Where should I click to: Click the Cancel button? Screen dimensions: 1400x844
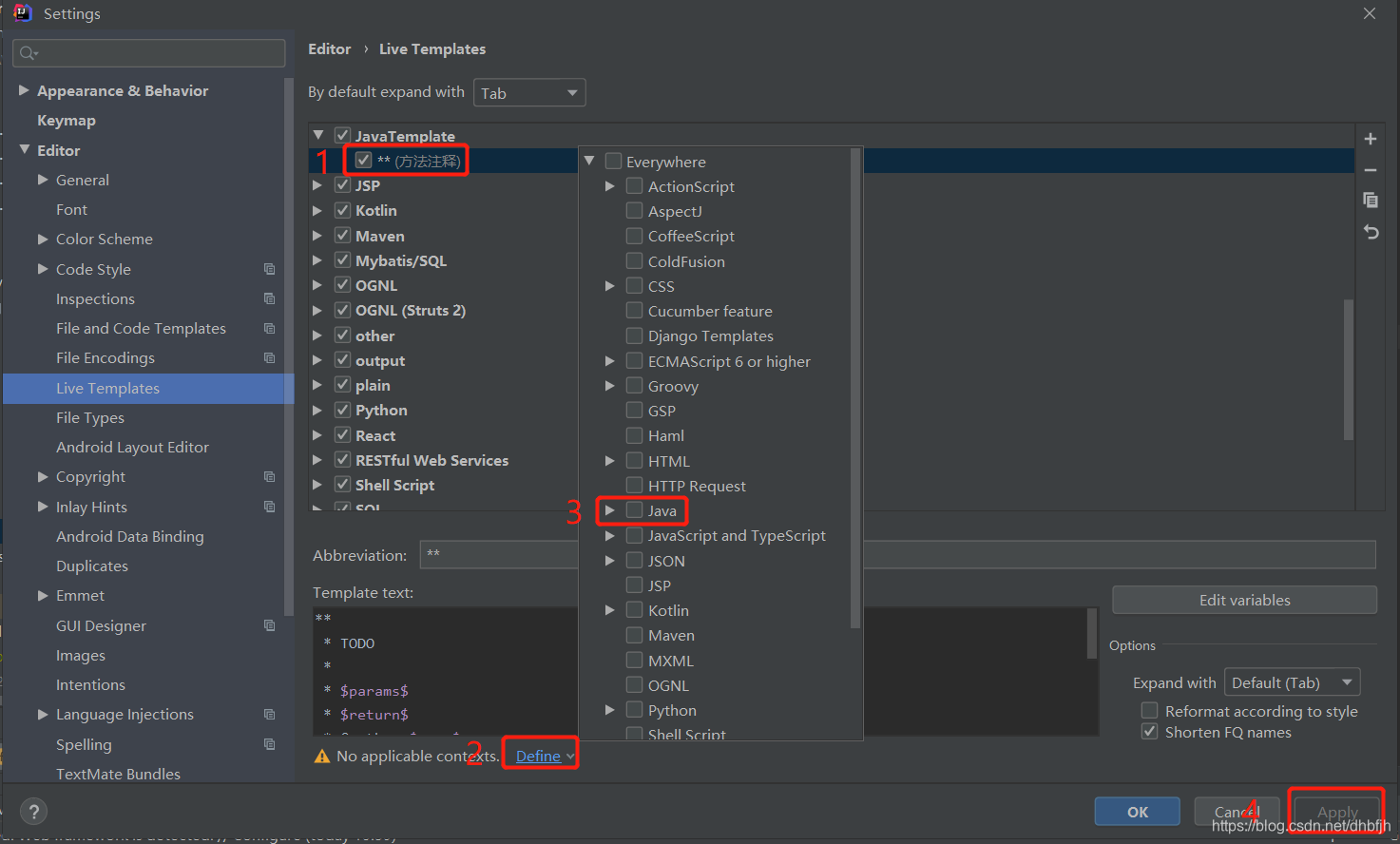pos(1237,812)
